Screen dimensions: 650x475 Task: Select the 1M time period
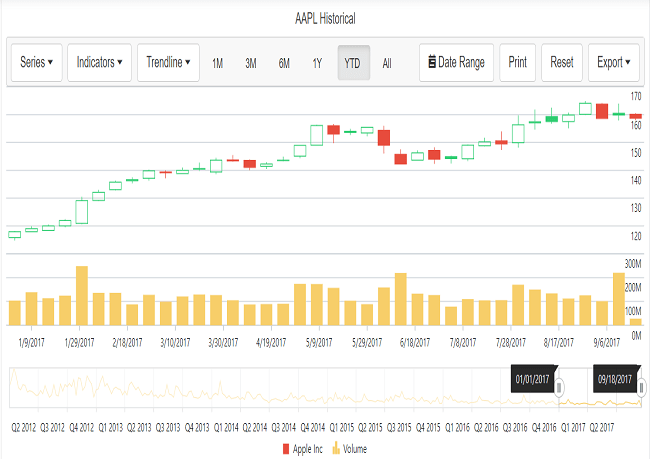click(217, 63)
